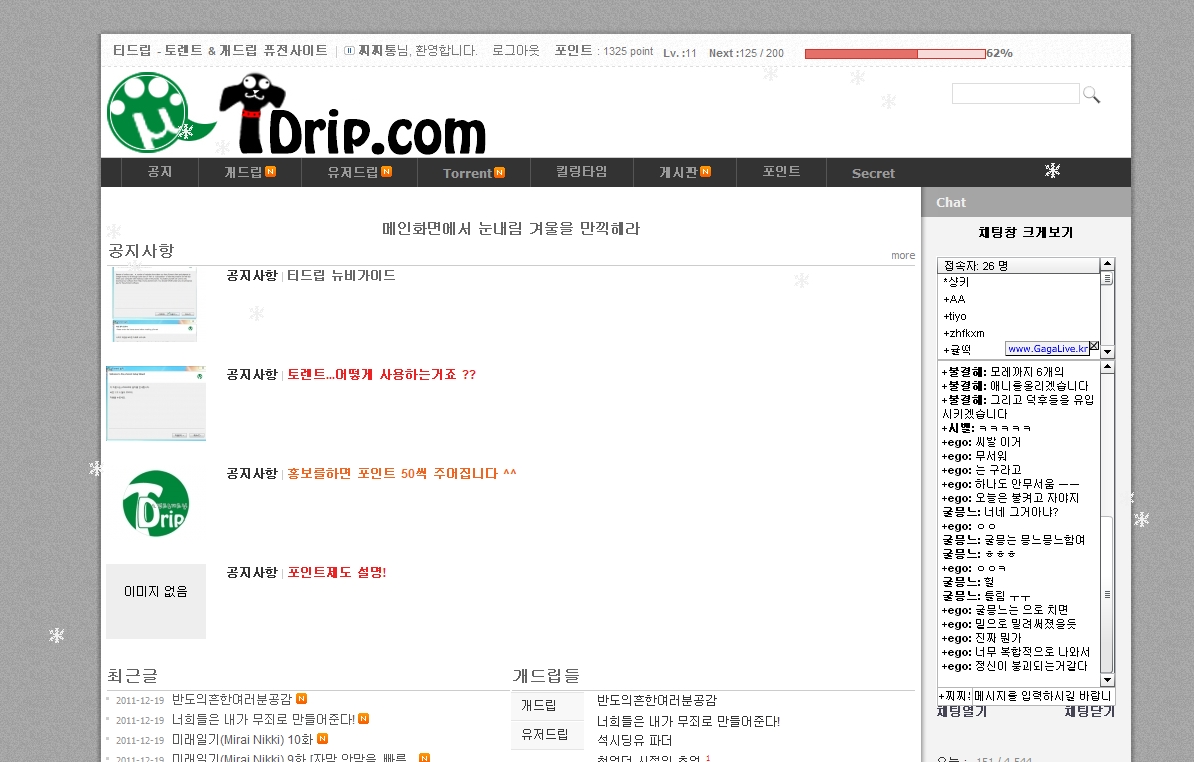Click the orange N badge beside Torrent
Viewport: 1194px width, 762px height.
pyautogui.click(x=500, y=172)
